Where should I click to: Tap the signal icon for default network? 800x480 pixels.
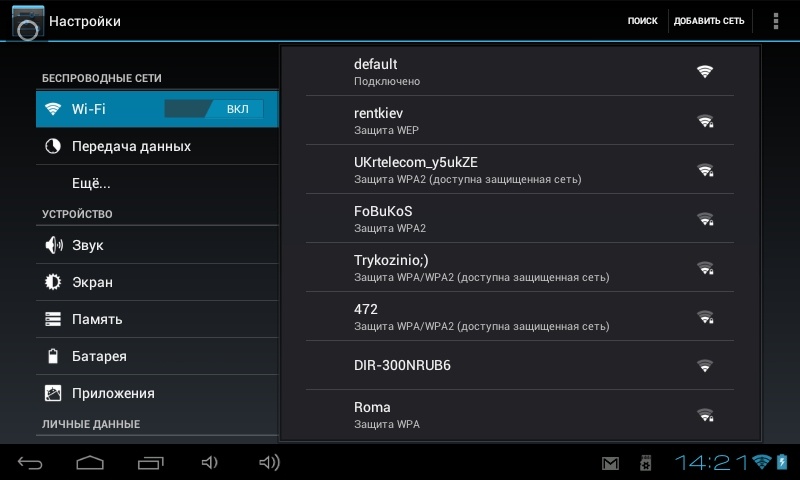click(705, 72)
